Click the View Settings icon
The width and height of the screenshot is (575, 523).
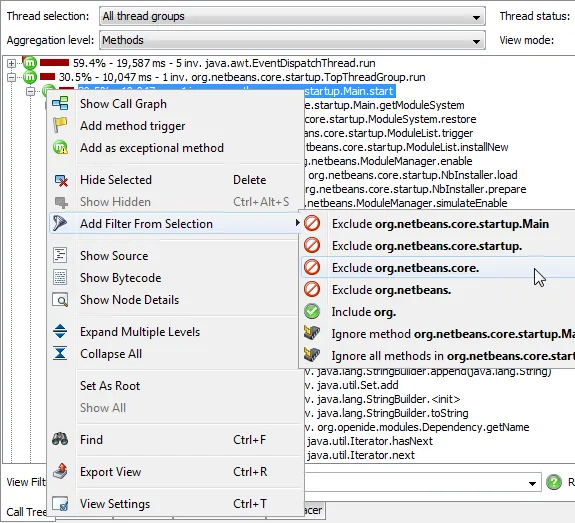(x=60, y=504)
